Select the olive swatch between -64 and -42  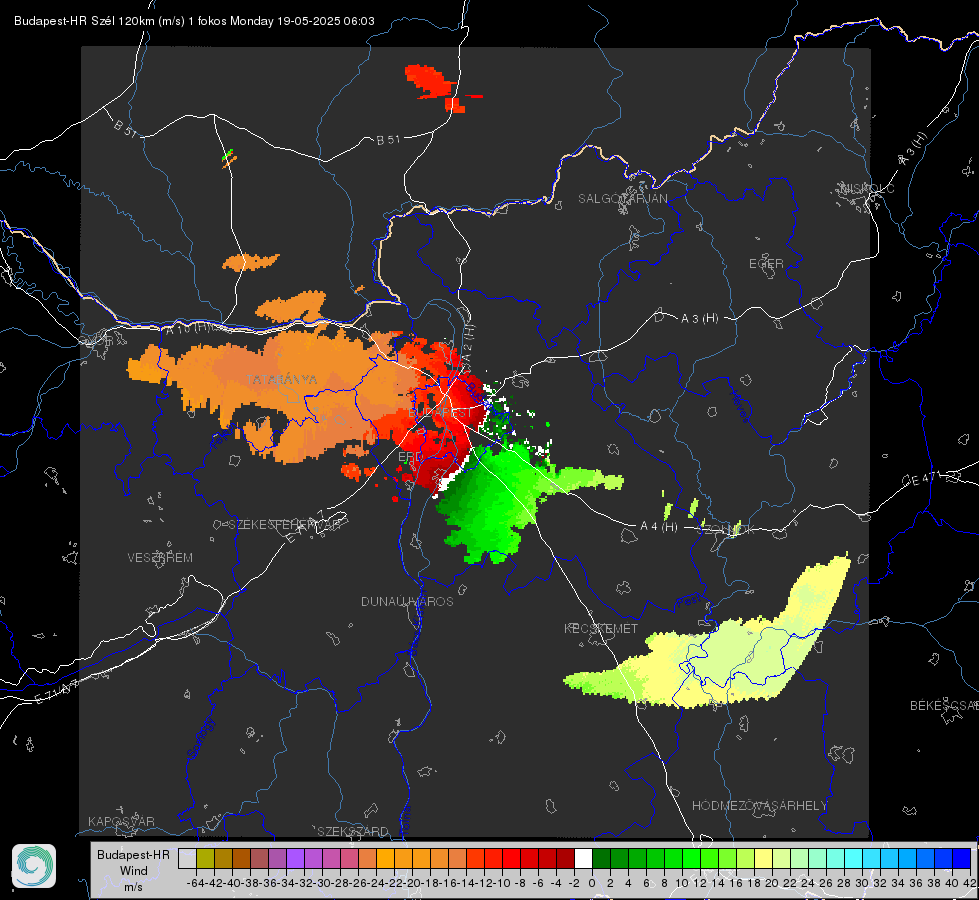click(x=205, y=859)
